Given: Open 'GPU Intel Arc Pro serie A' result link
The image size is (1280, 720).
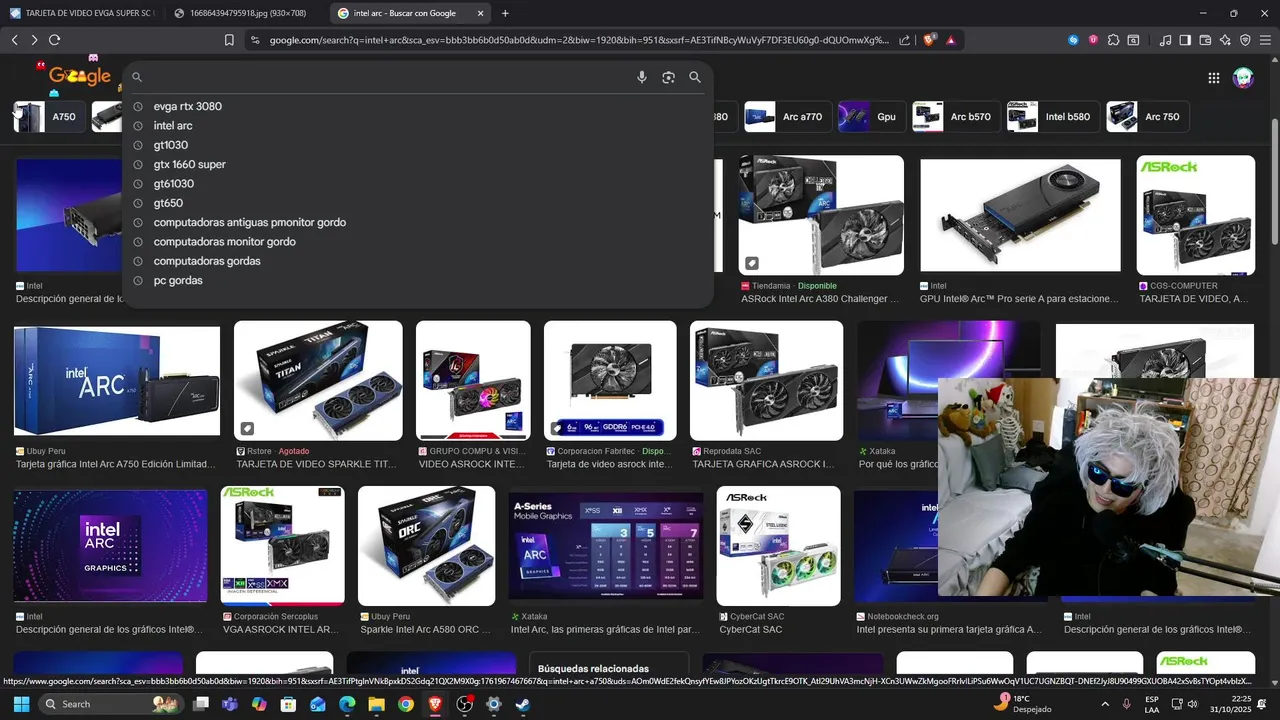Looking at the screenshot, I should tap(1019, 299).
